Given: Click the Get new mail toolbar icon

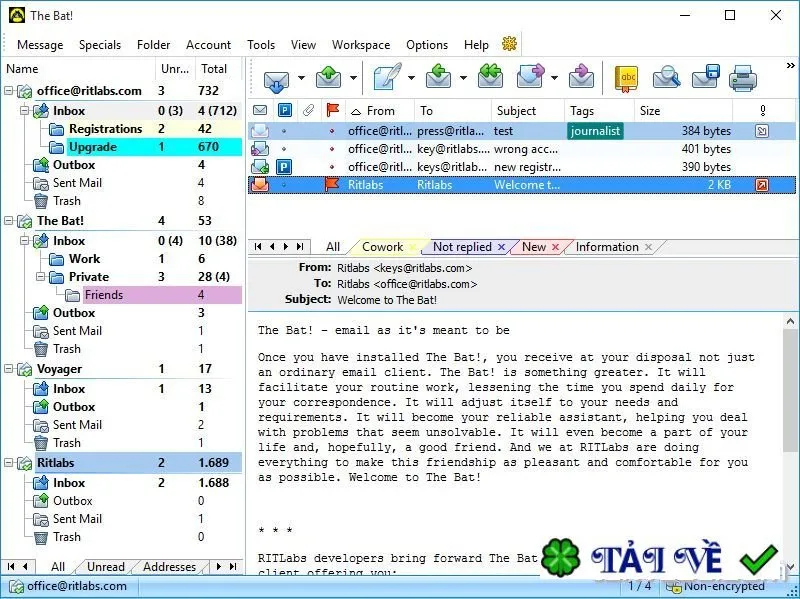Looking at the screenshot, I should tap(276, 79).
